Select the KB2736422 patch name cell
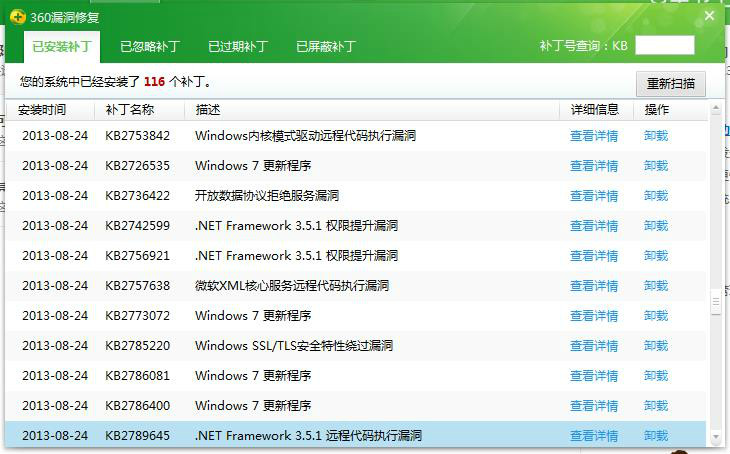Viewport: 730px width, 454px height. (137, 196)
